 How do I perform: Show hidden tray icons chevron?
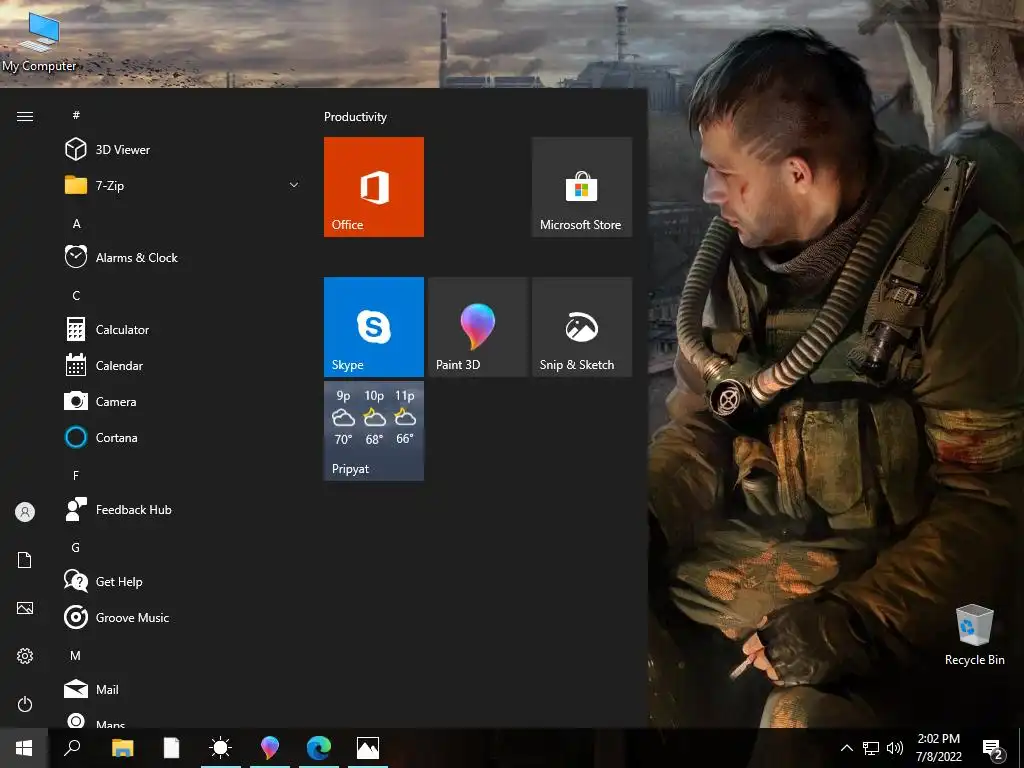click(846, 748)
